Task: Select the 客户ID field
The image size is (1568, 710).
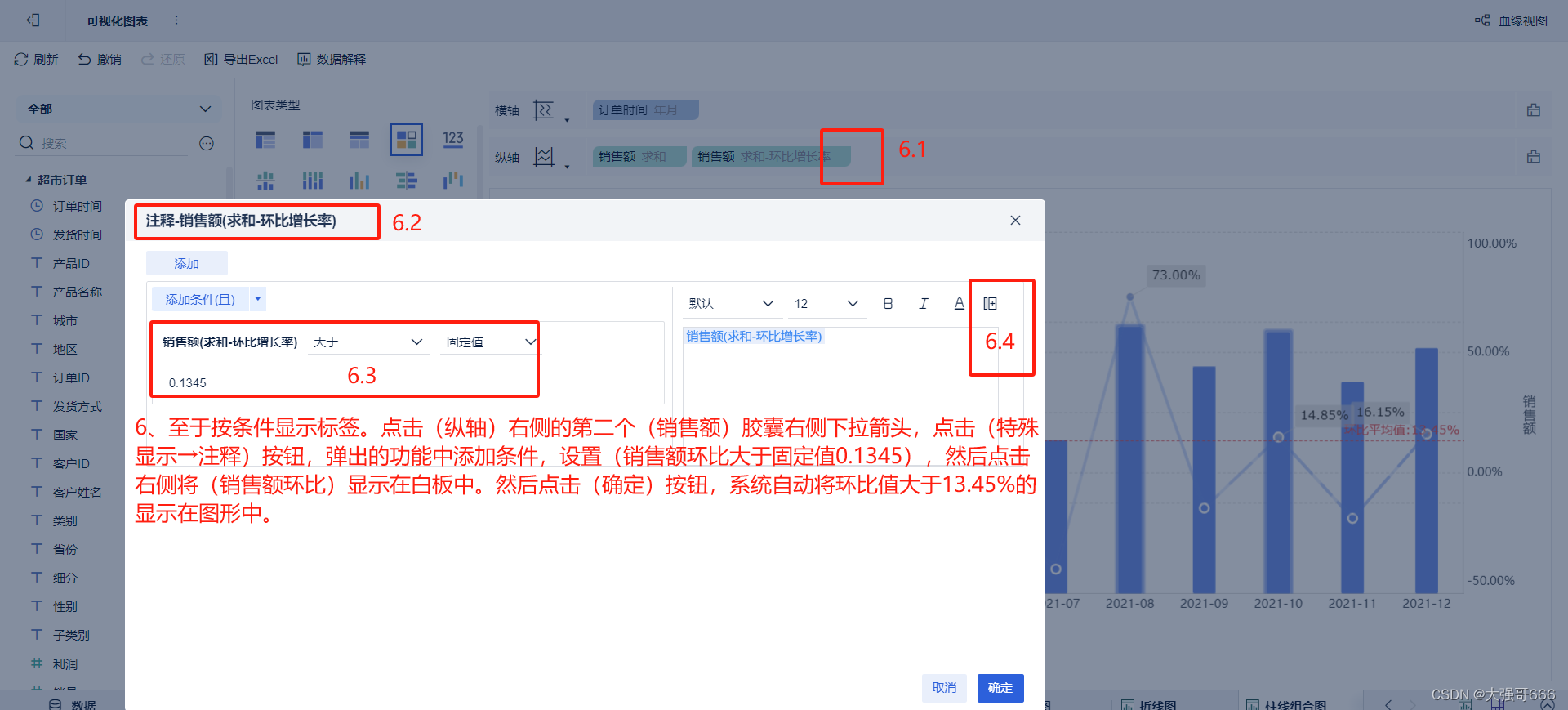Action: tap(71, 463)
